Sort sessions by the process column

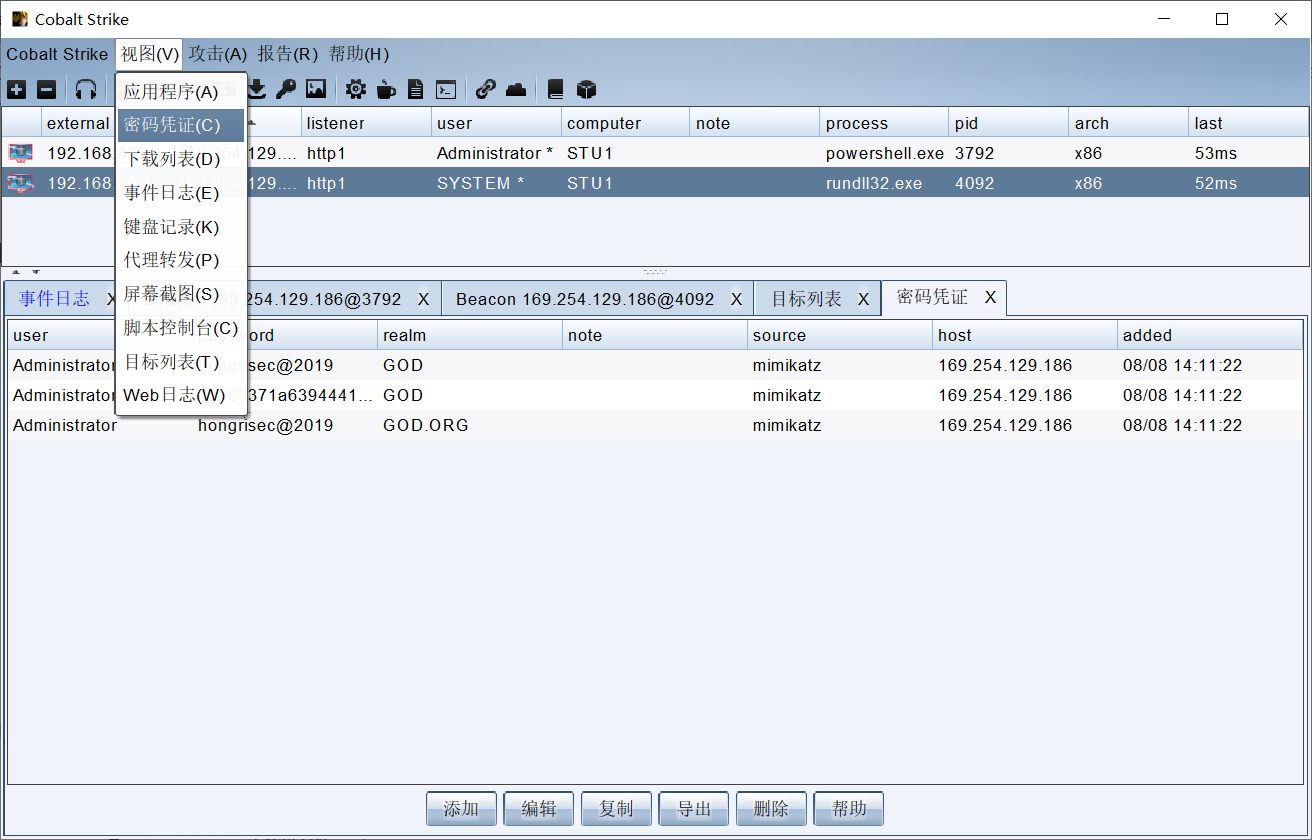[884, 123]
